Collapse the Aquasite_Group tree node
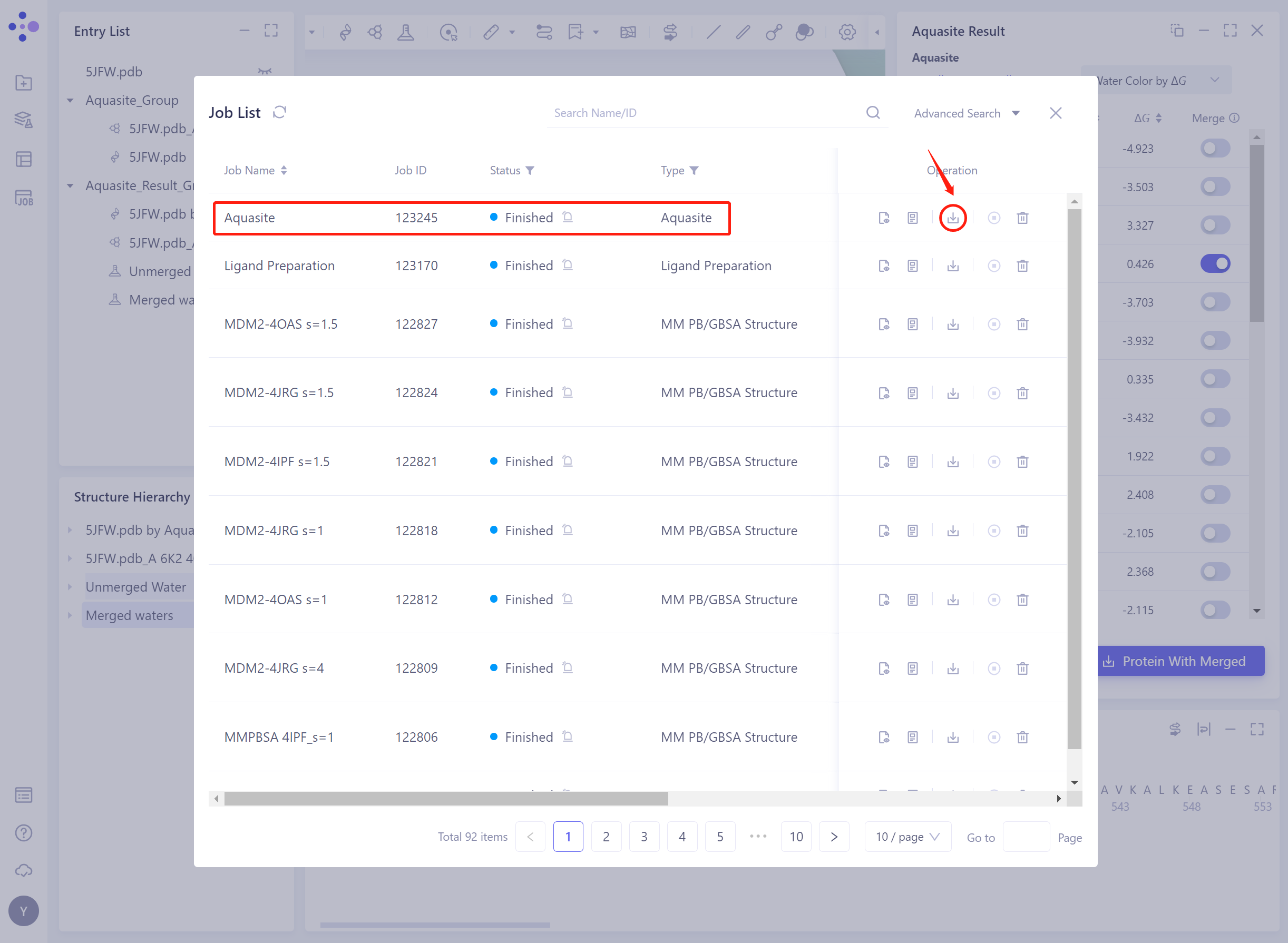 pyautogui.click(x=70, y=101)
